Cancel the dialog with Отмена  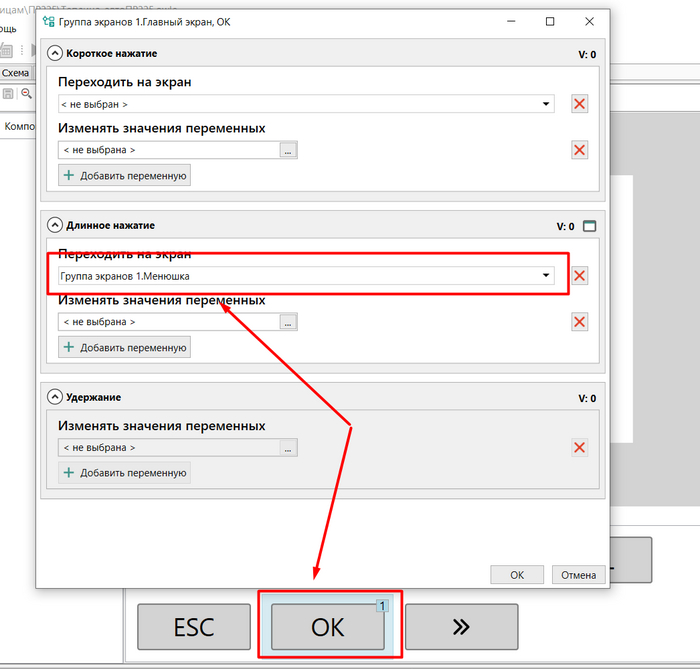coord(579,575)
